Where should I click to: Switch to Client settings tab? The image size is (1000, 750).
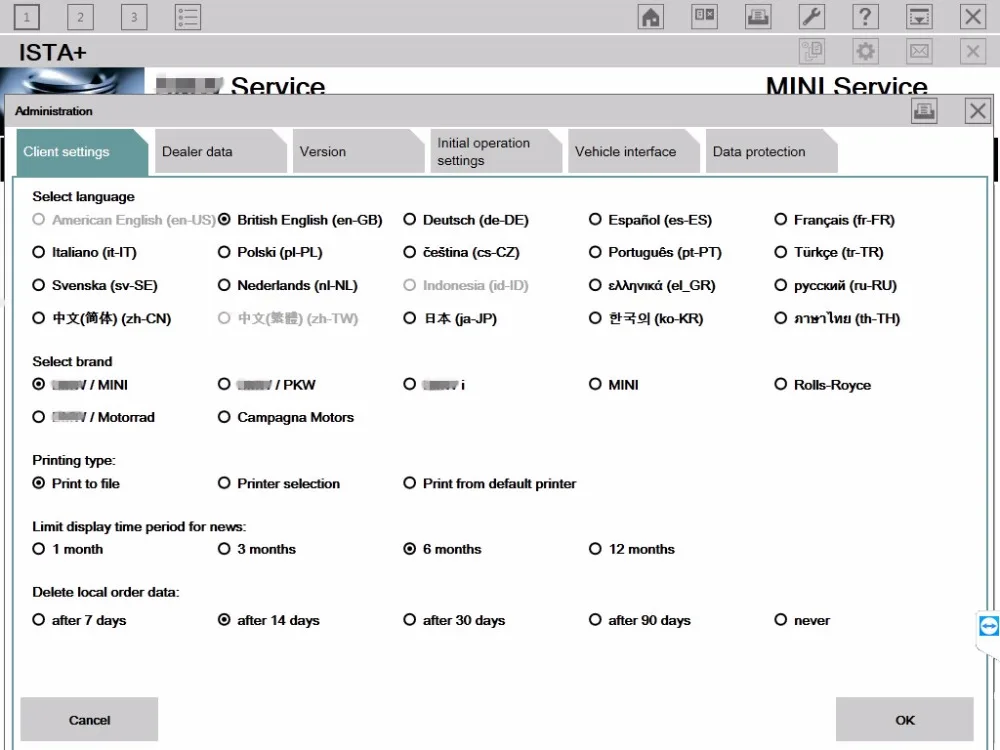point(82,152)
